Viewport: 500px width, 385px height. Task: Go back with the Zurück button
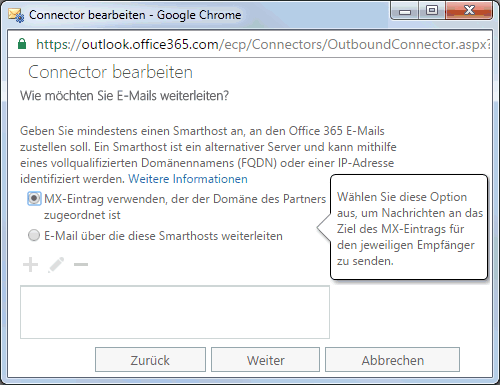point(150,360)
